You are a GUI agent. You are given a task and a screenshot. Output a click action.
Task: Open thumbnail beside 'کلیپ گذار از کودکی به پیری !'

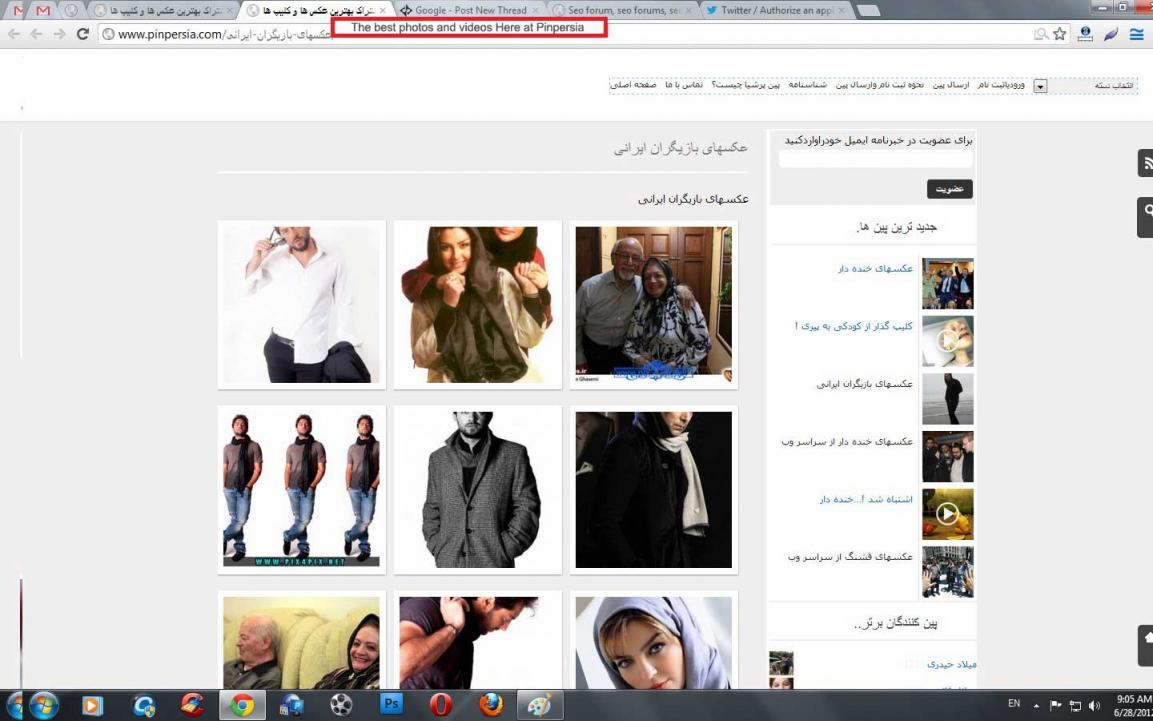coord(948,341)
